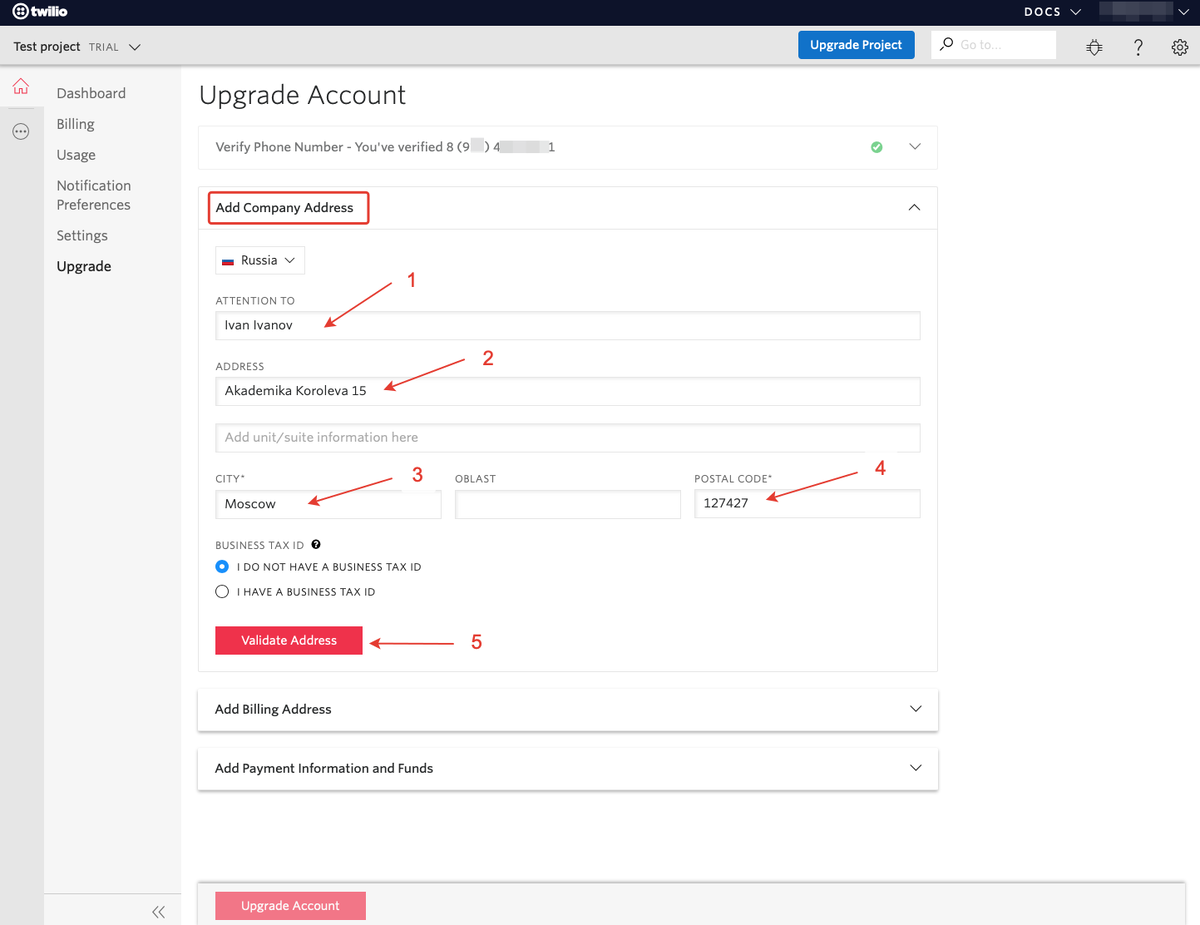Open the DOCS dropdown menu
Screen dimensions: 1200x925
(x=1053, y=12)
